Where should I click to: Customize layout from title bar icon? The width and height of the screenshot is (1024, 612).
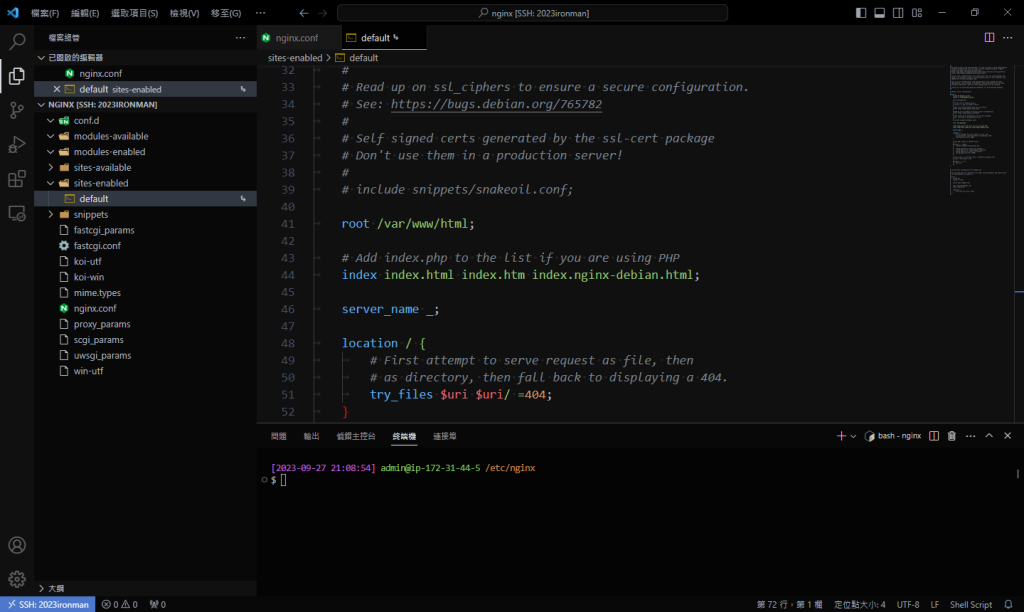tap(917, 12)
